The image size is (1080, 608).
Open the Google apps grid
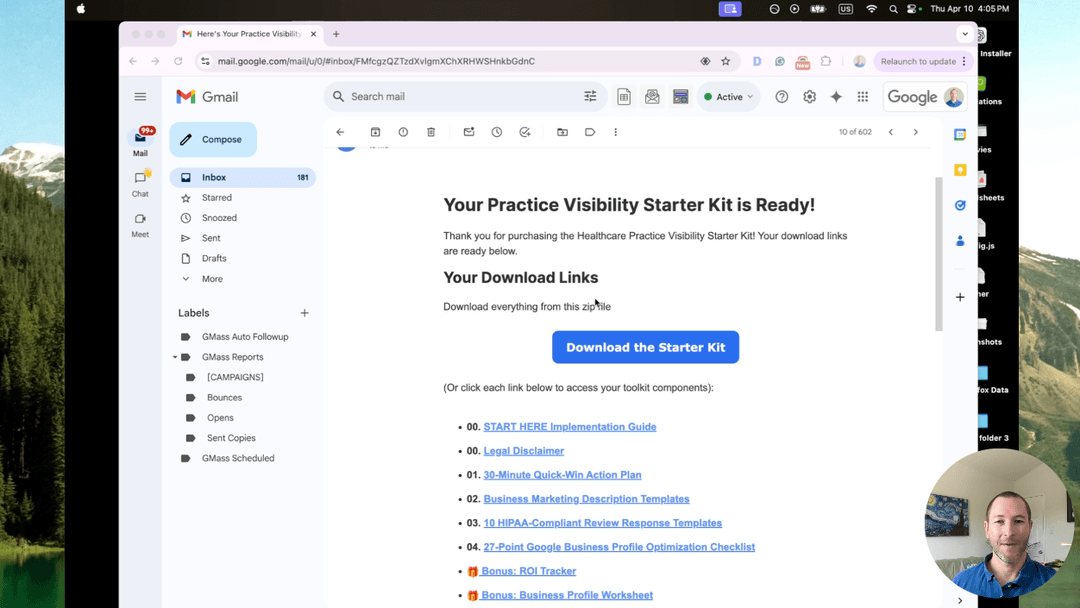(x=862, y=96)
